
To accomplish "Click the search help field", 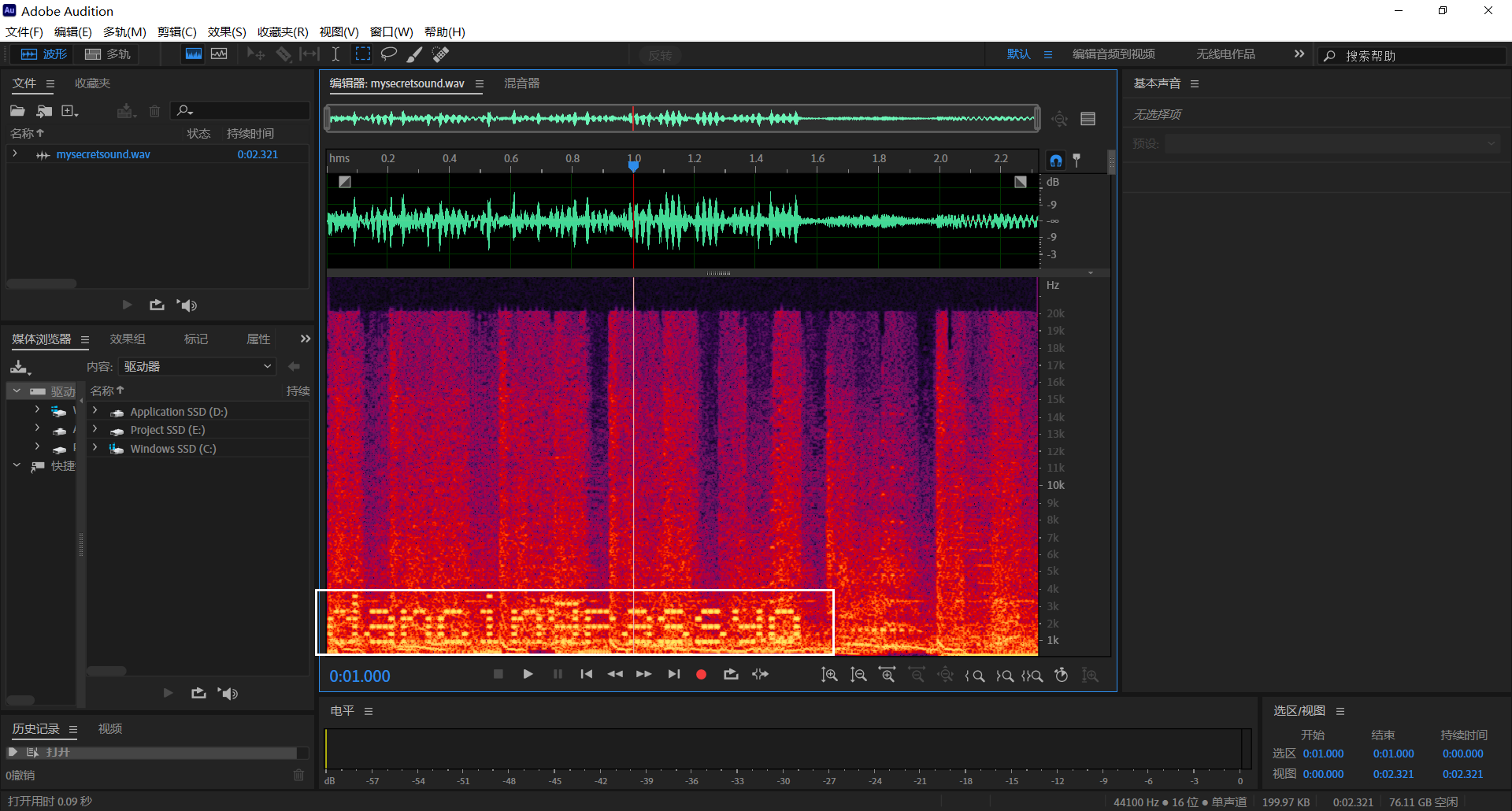I will click(1412, 56).
